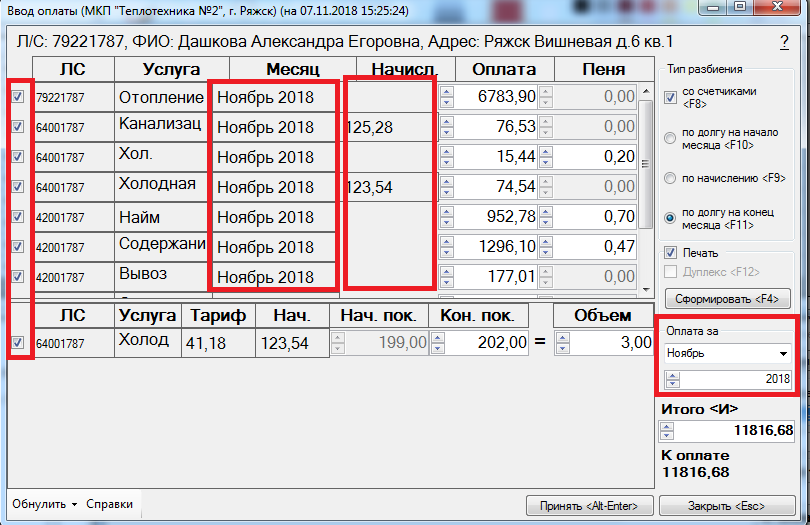
Task: Toggle the Печать checkbox
Action: point(672,253)
